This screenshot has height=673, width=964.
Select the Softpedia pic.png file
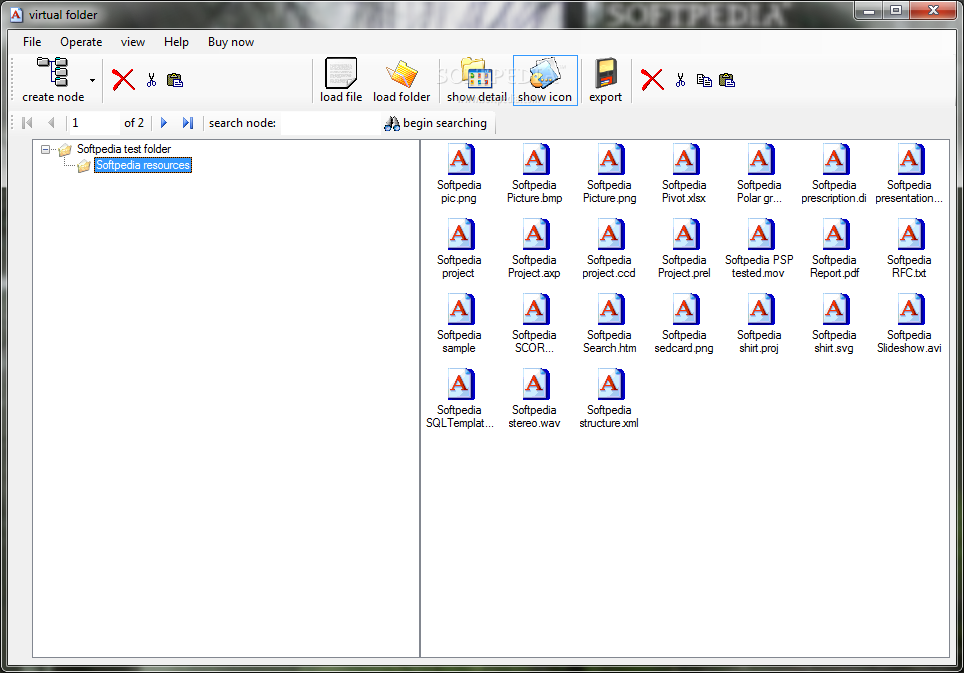coord(459,173)
